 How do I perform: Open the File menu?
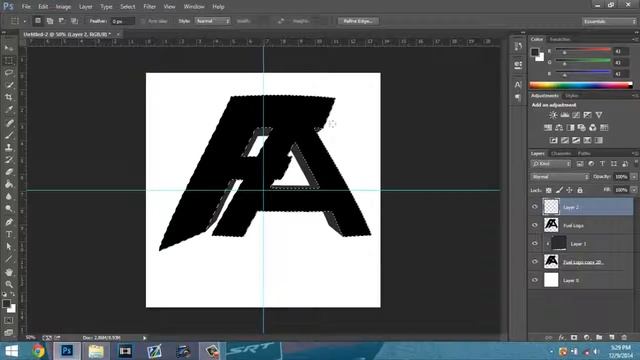26,7
